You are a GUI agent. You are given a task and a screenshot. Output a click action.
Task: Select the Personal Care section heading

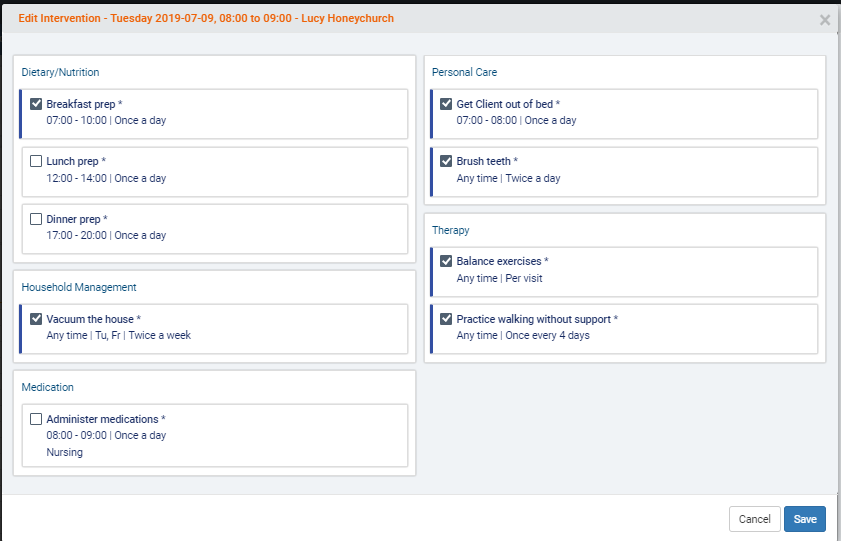click(464, 72)
